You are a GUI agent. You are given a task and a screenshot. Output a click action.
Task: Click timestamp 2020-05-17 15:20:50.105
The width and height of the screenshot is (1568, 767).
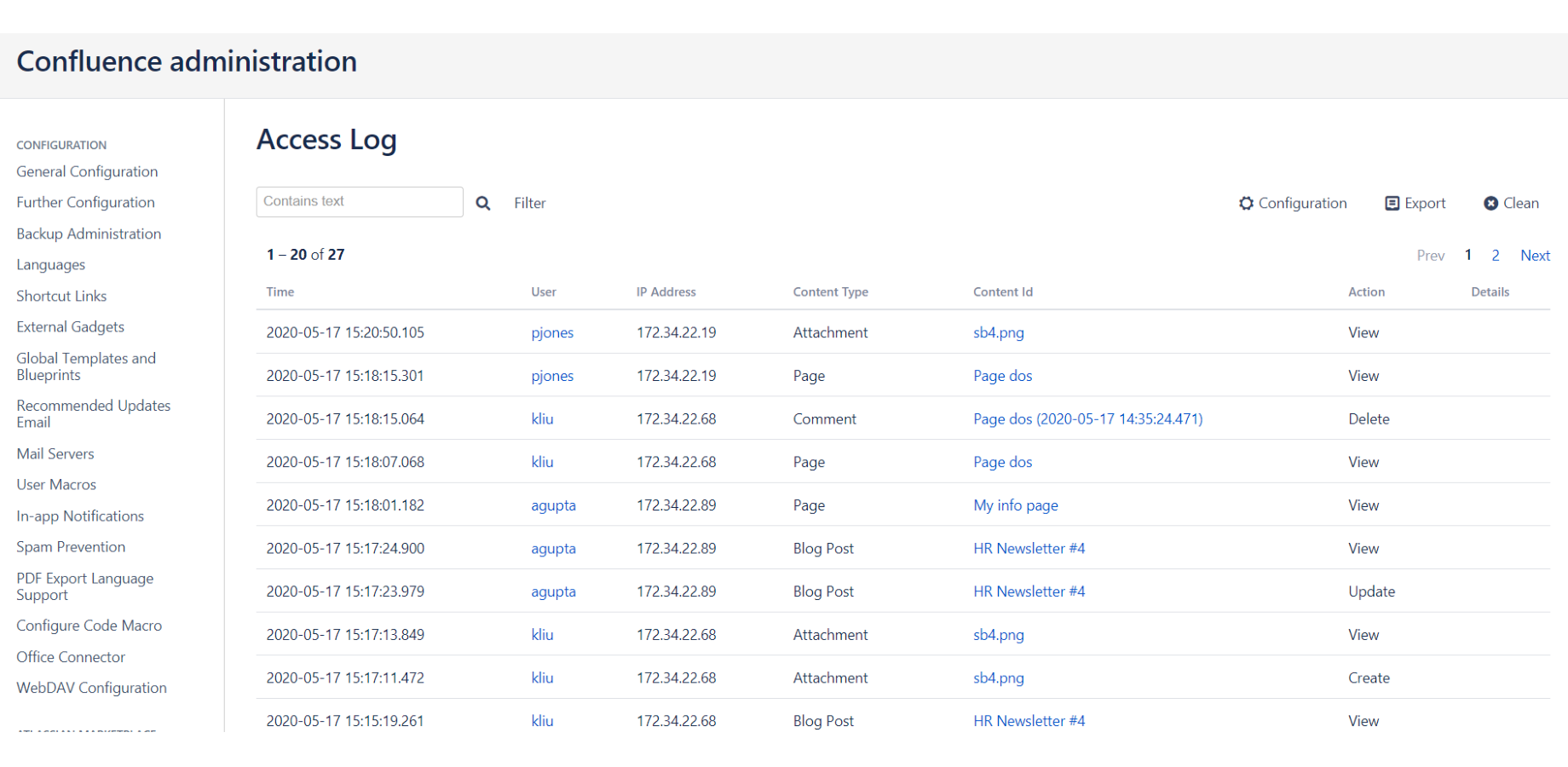(345, 332)
